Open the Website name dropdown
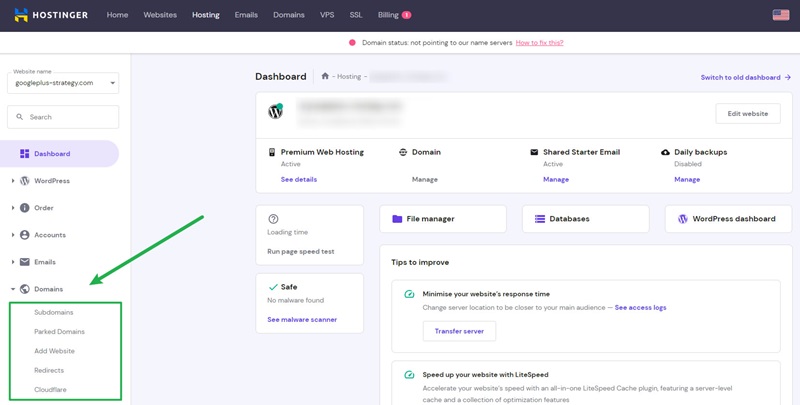This screenshot has height=405, width=800. (63, 83)
